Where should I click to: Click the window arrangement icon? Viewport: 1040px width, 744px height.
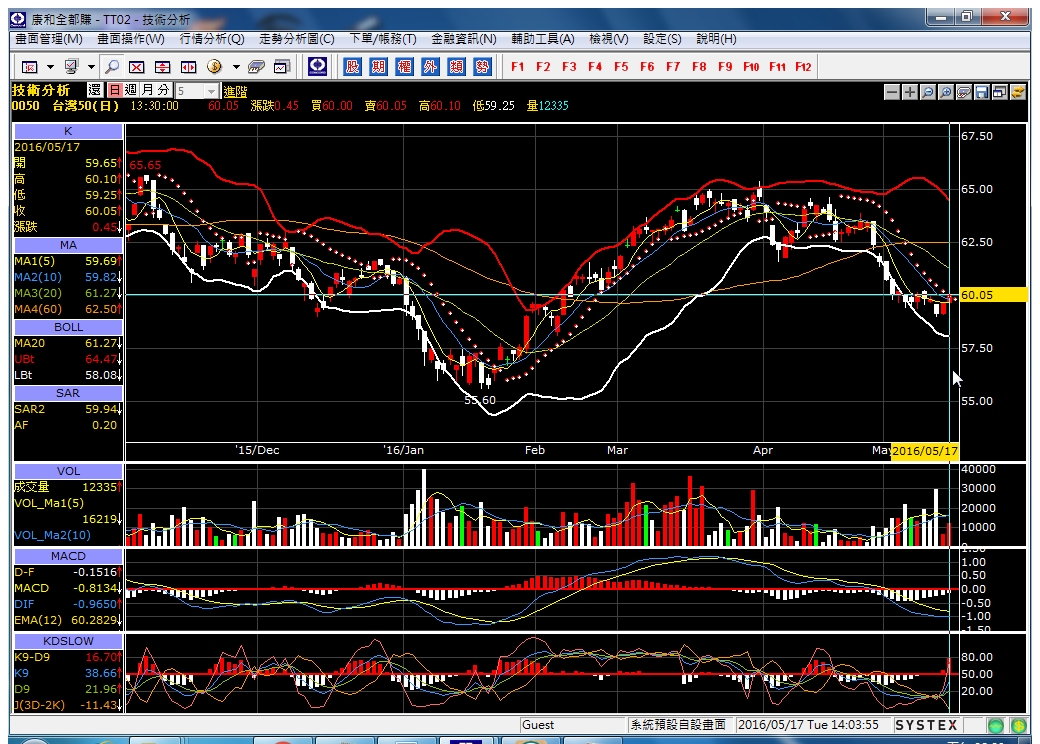click(1000, 92)
